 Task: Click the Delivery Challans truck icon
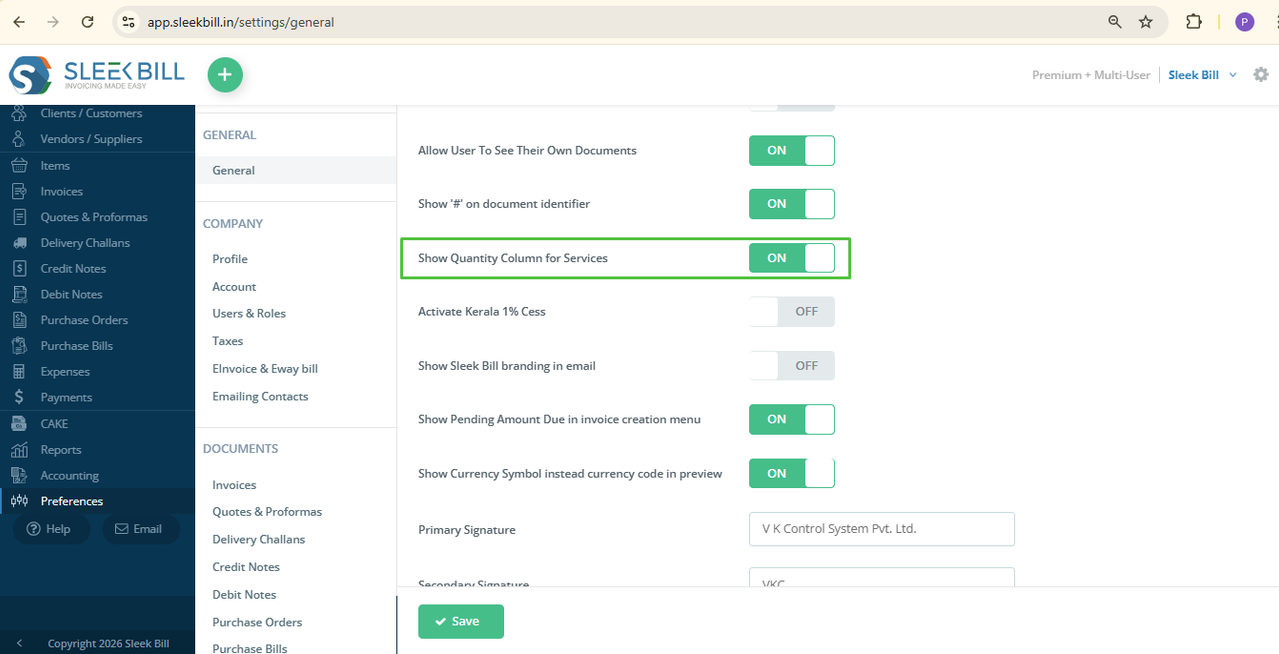point(19,243)
